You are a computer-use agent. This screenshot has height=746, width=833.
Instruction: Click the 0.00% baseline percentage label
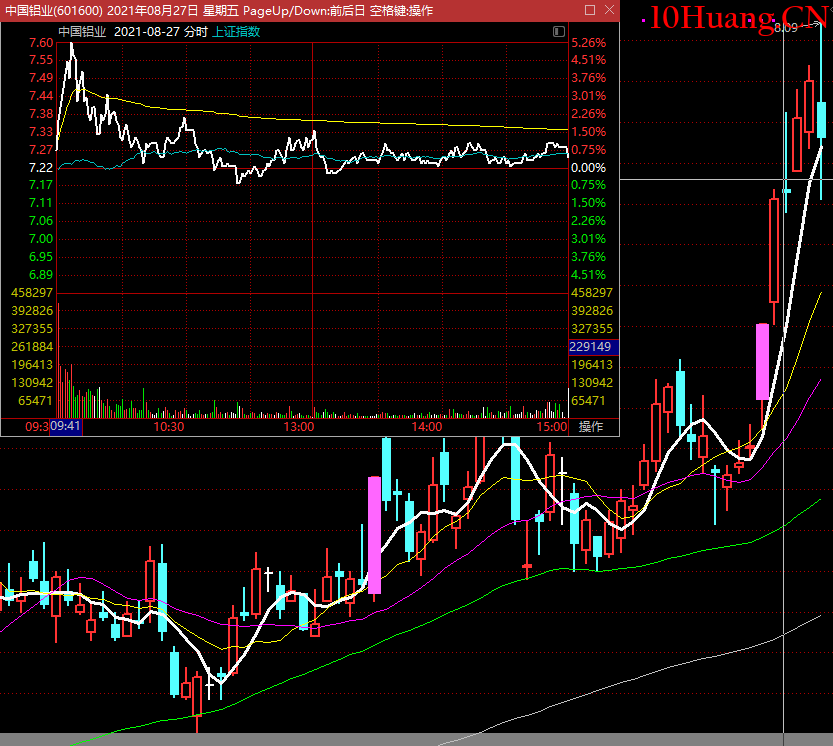(589, 168)
